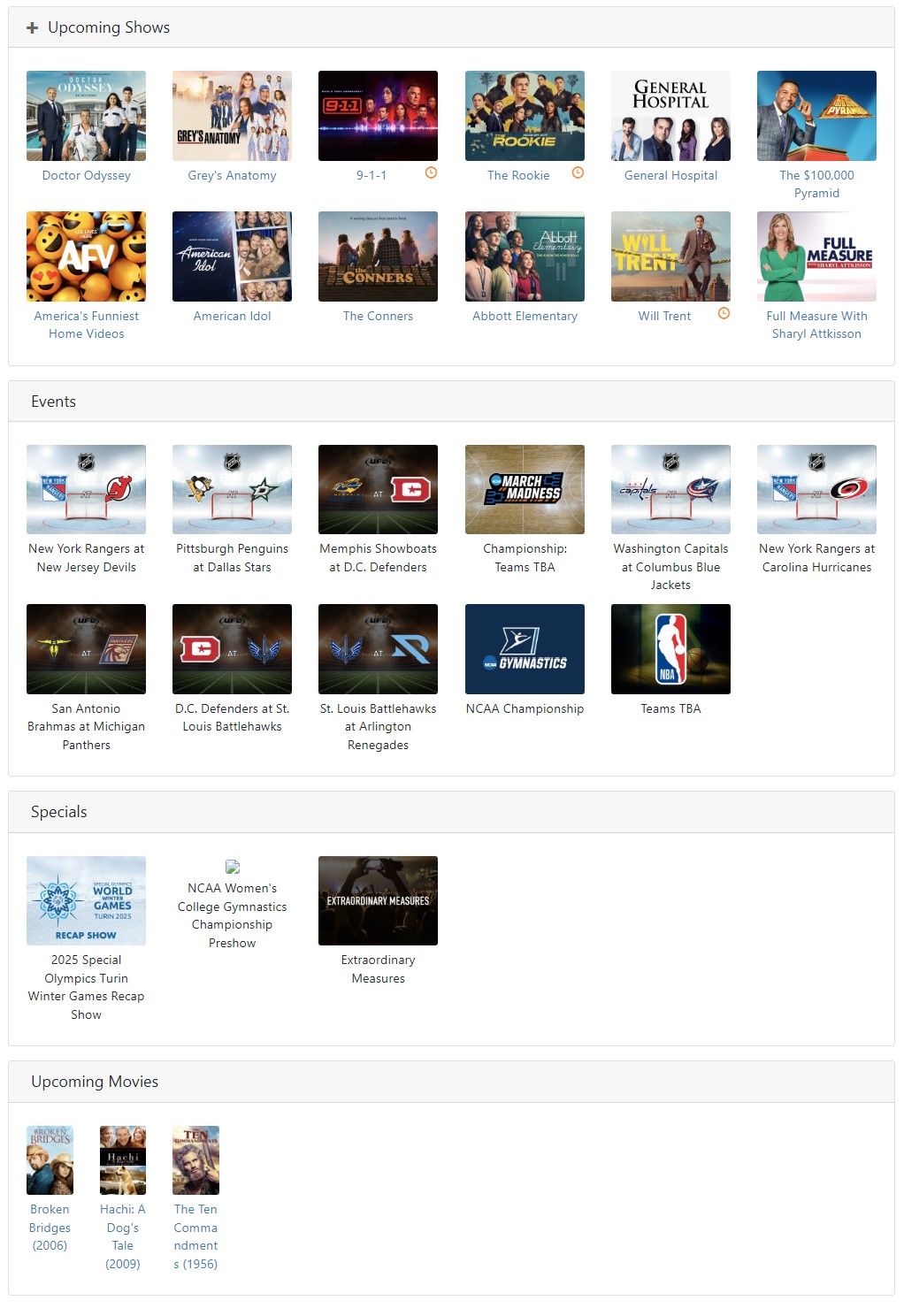Click the clock icon beside The Rookie
This screenshot has height=1316, width=904.
pos(578,173)
